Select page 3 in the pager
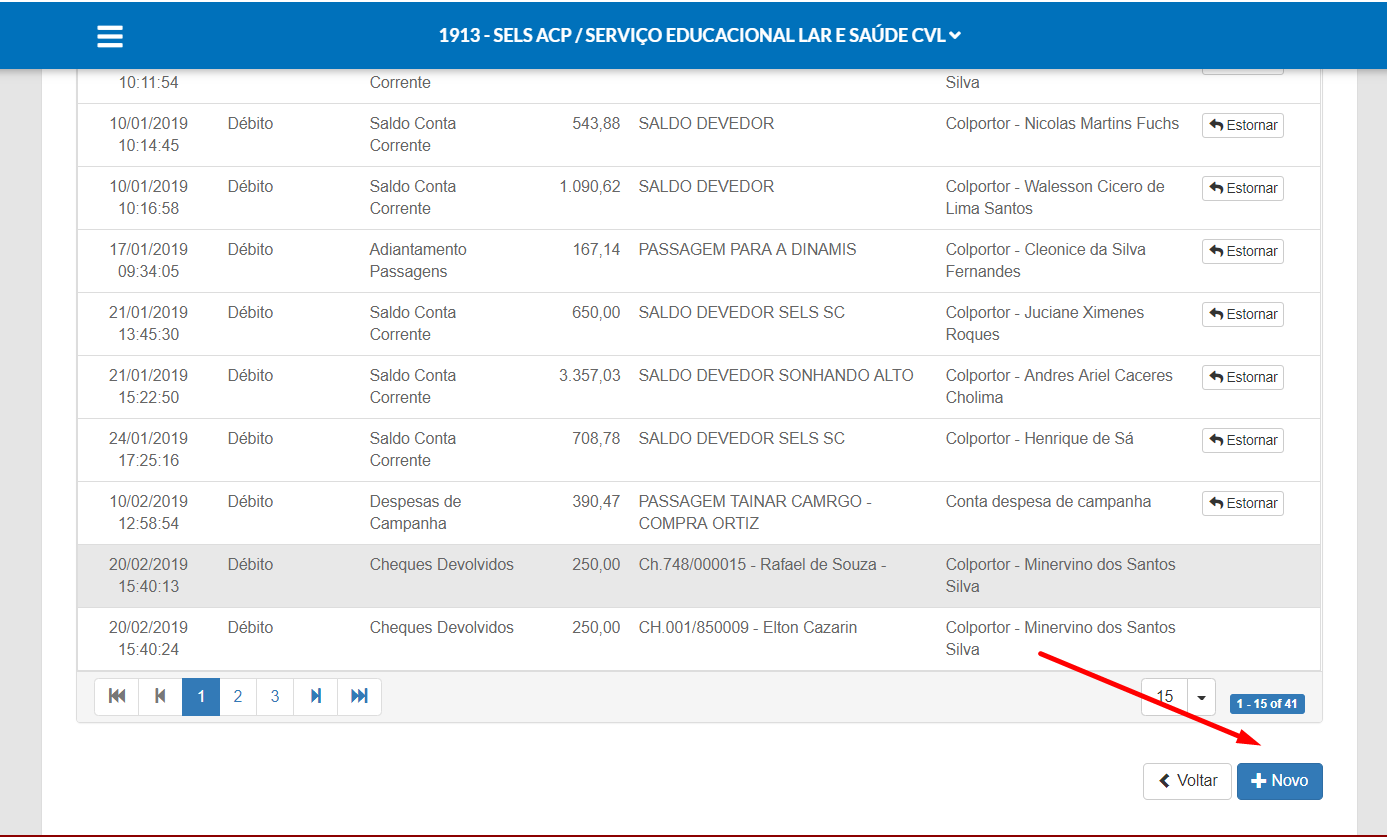 coord(275,697)
